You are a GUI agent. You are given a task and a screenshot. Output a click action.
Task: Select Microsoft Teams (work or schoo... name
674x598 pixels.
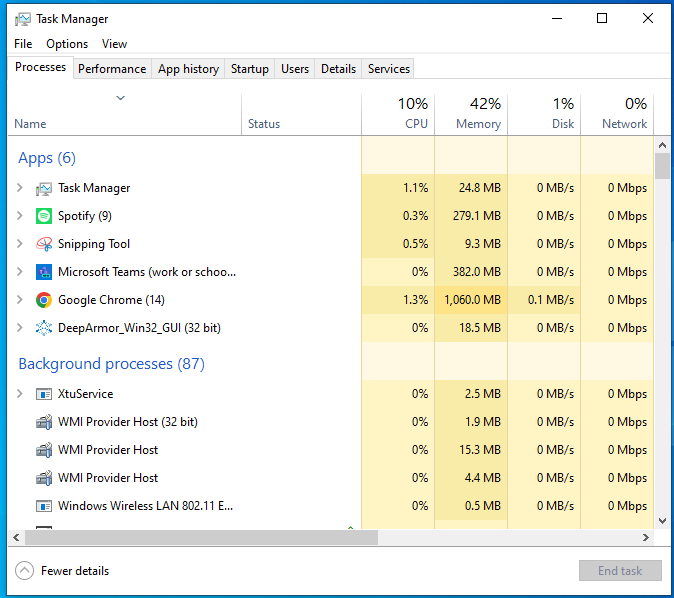pos(147,272)
